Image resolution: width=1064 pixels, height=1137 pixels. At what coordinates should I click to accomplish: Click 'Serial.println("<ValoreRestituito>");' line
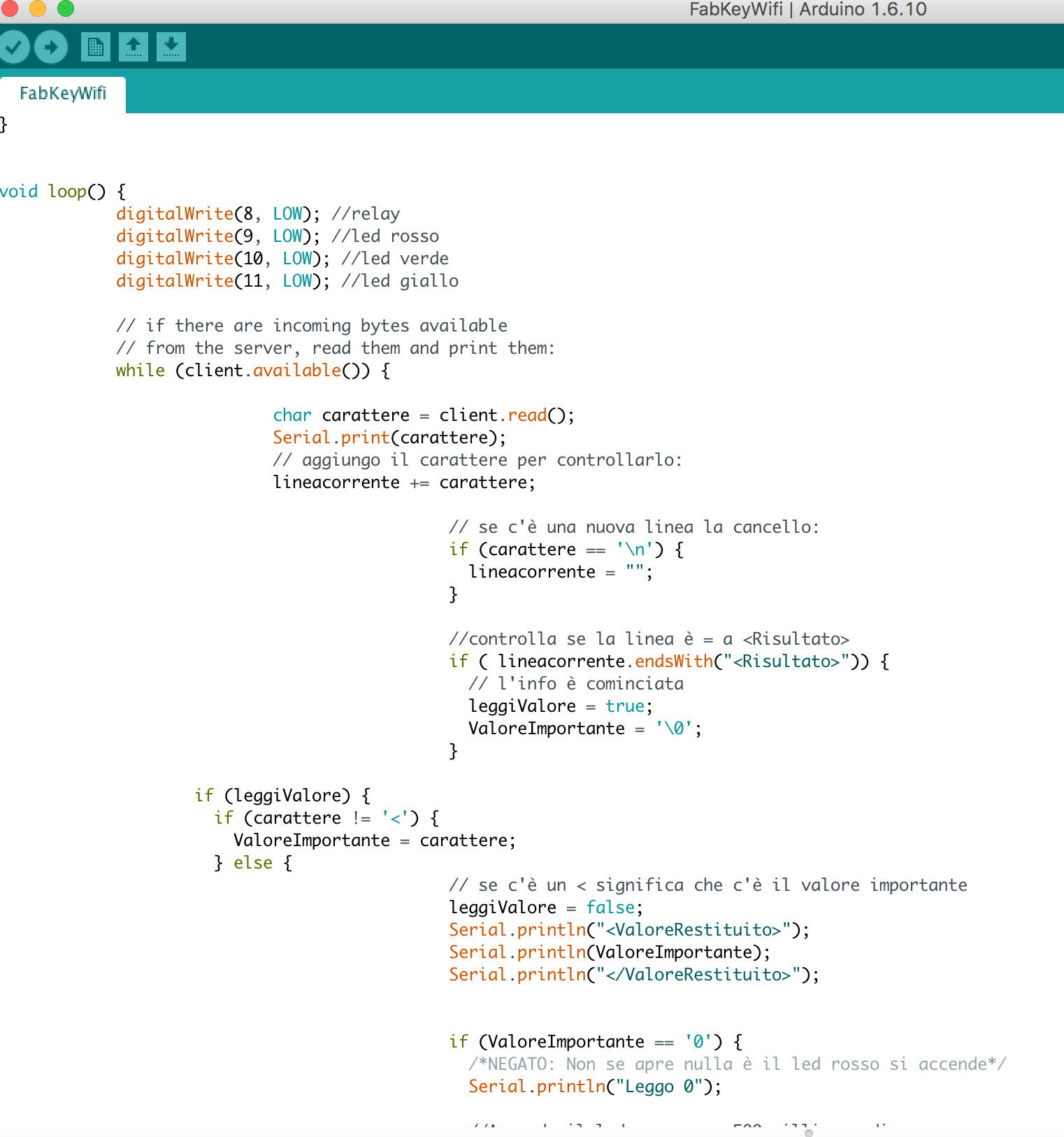[629, 930]
